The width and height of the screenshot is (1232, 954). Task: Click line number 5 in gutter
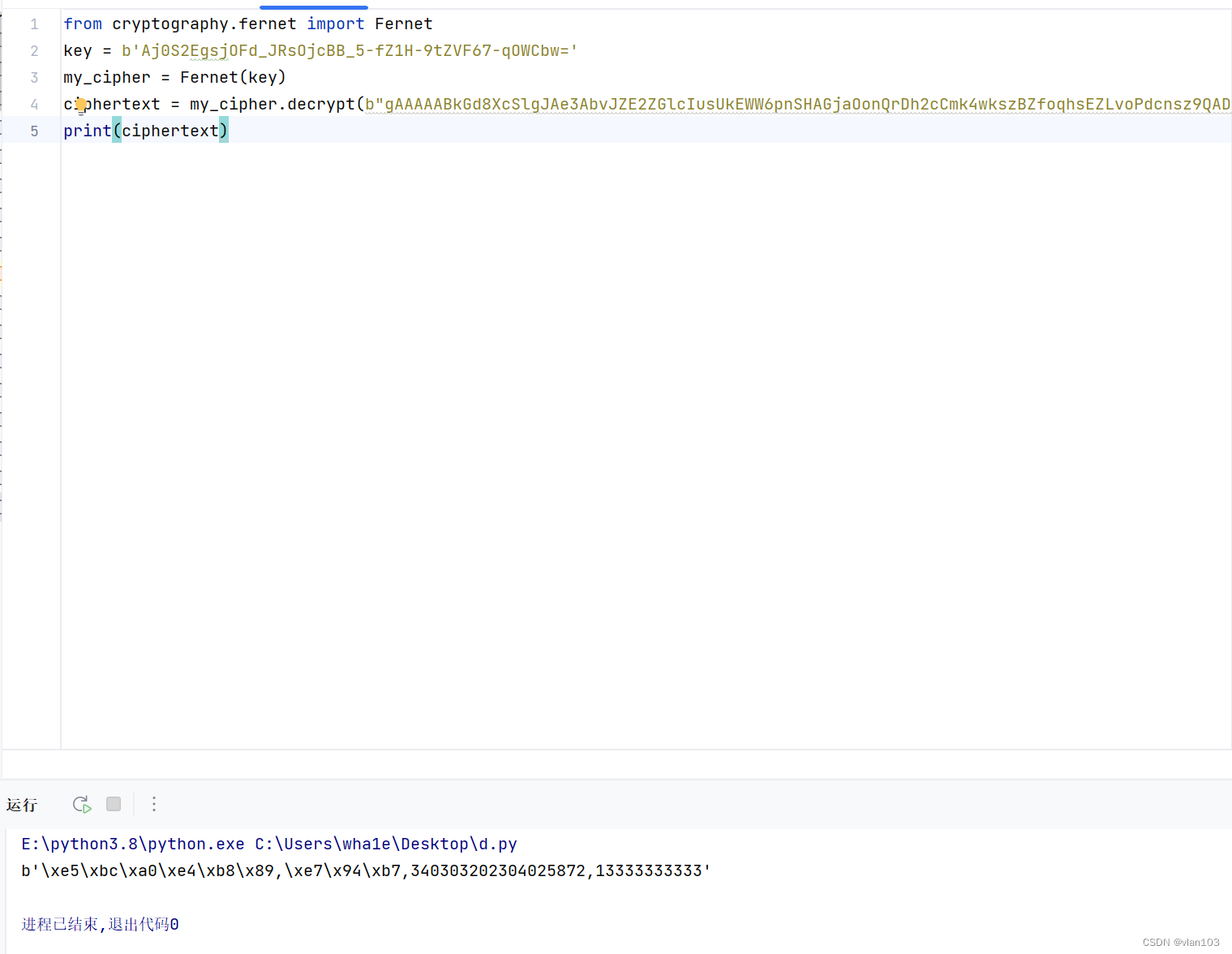[34, 131]
